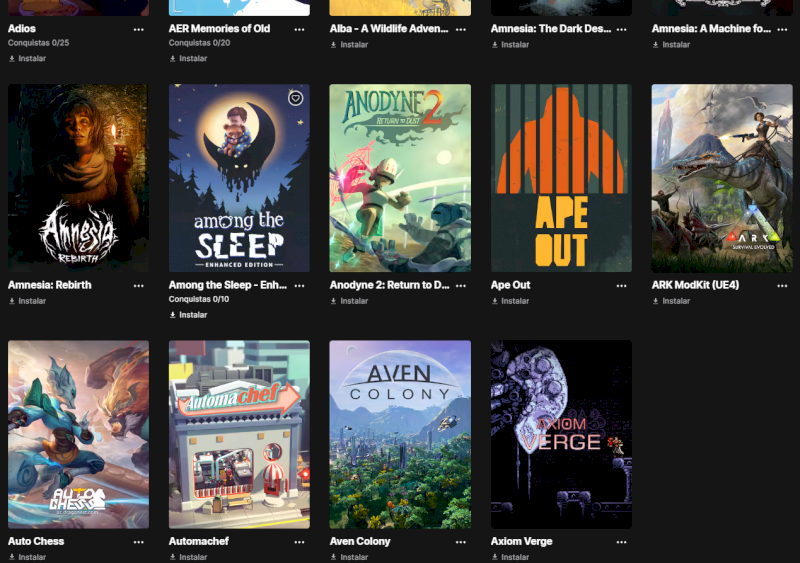Click the Alba - A Wildlife Adven... title

(389, 29)
